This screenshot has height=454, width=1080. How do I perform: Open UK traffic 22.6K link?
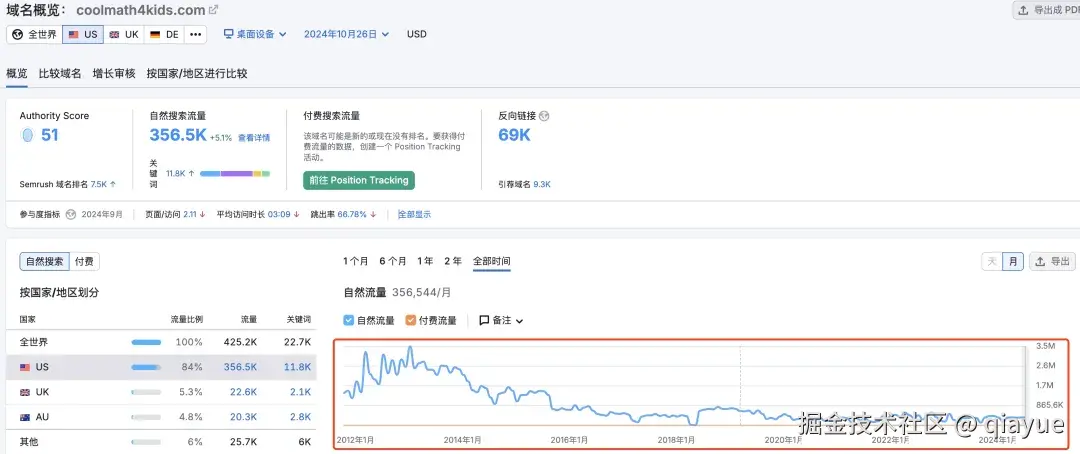click(x=243, y=392)
